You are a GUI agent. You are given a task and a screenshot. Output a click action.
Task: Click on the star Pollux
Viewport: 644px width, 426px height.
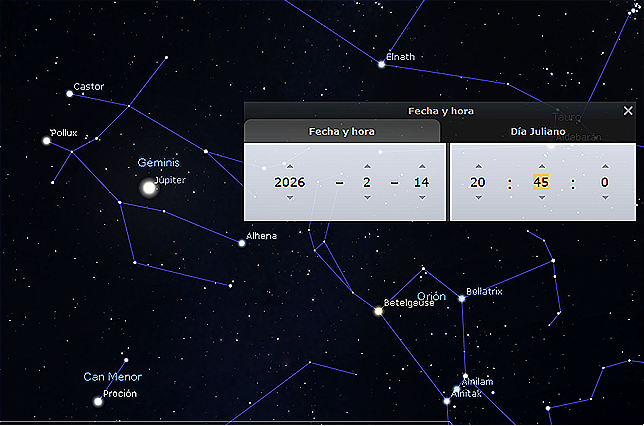coord(46,140)
